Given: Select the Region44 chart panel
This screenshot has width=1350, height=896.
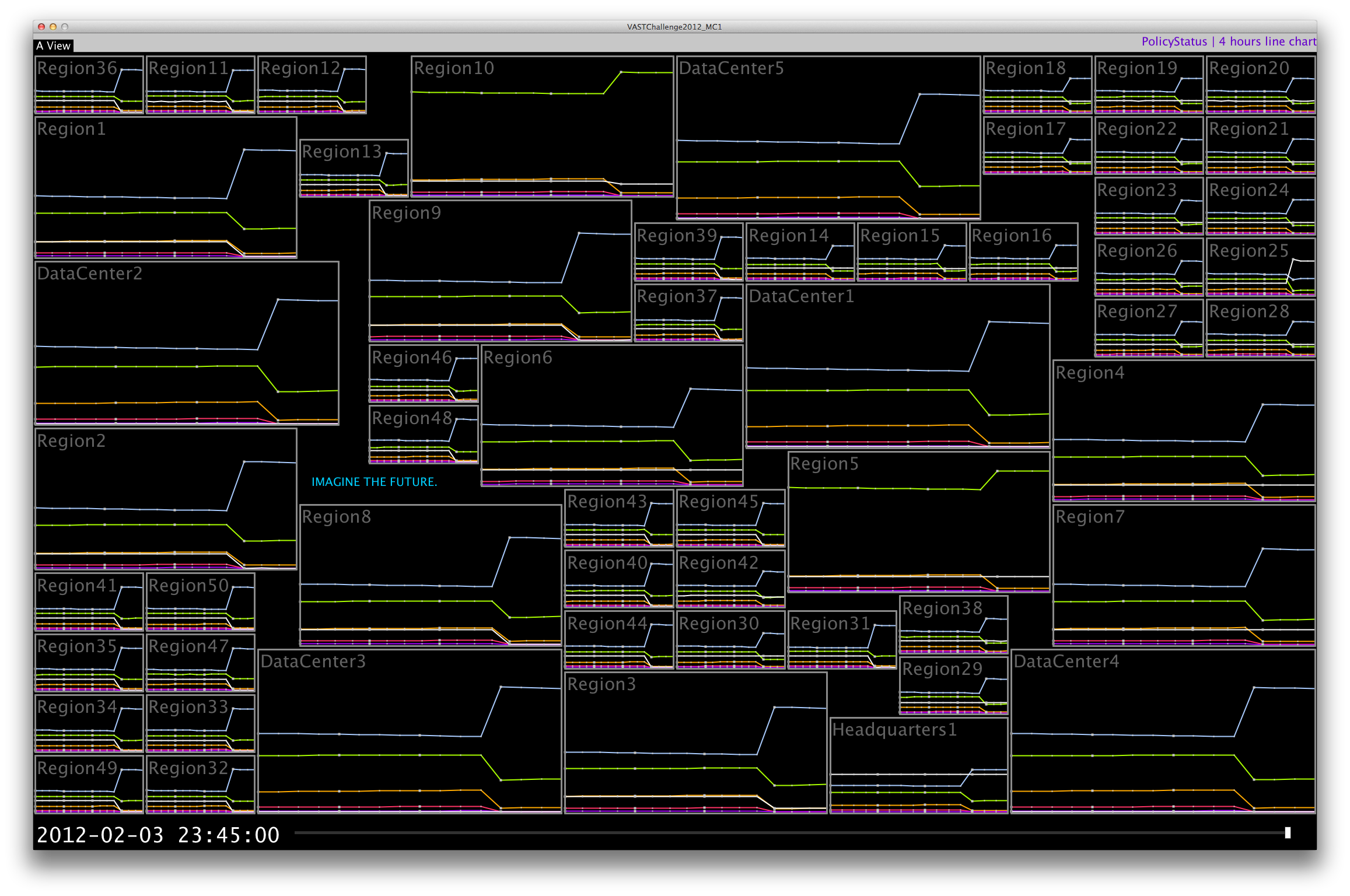Looking at the screenshot, I should tap(619, 640).
